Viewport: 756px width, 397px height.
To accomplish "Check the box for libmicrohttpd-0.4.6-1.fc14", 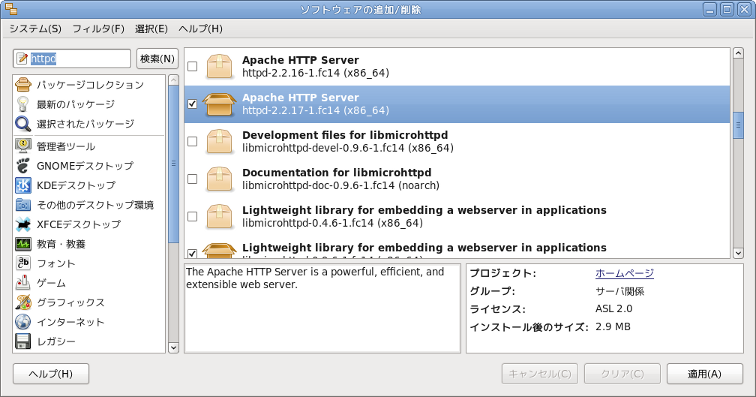I will 192,217.
